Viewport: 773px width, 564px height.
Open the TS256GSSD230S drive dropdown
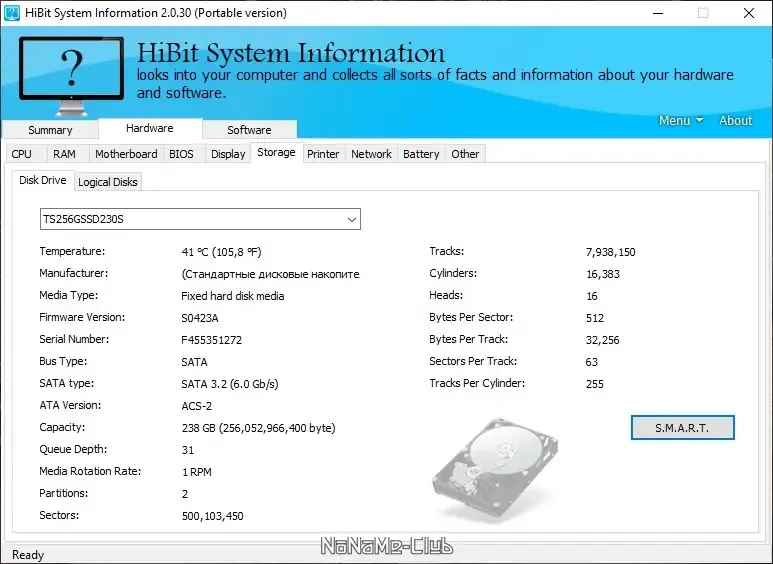pyautogui.click(x=200, y=219)
